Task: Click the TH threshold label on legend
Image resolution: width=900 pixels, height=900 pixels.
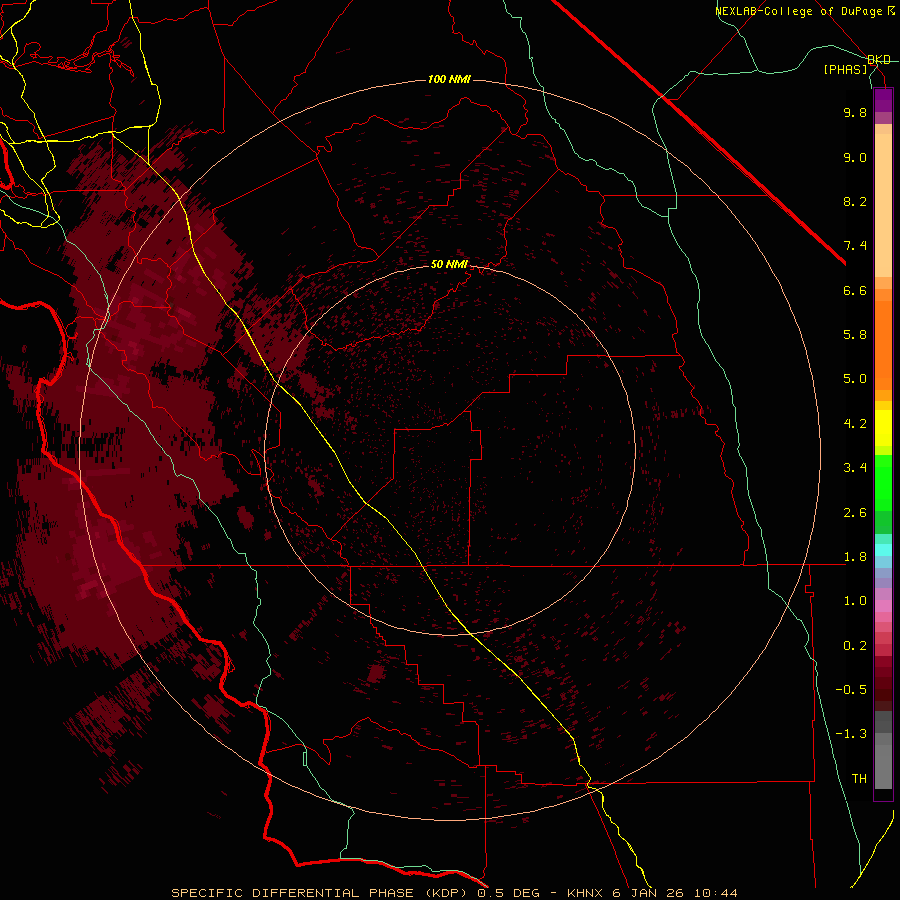Action: pyautogui.click(x=859, y=779)
